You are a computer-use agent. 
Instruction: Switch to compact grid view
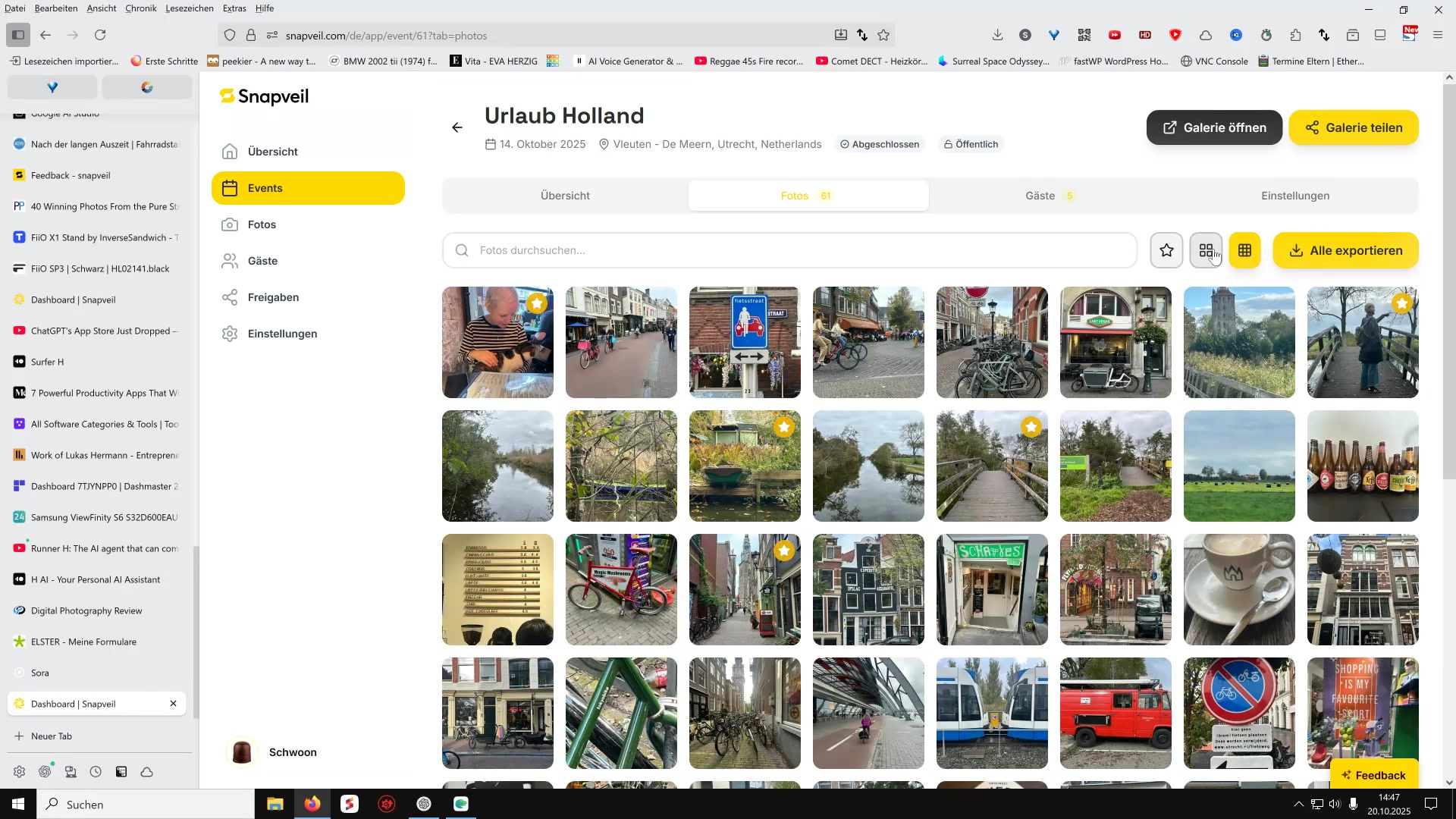tap(1244, 250)
